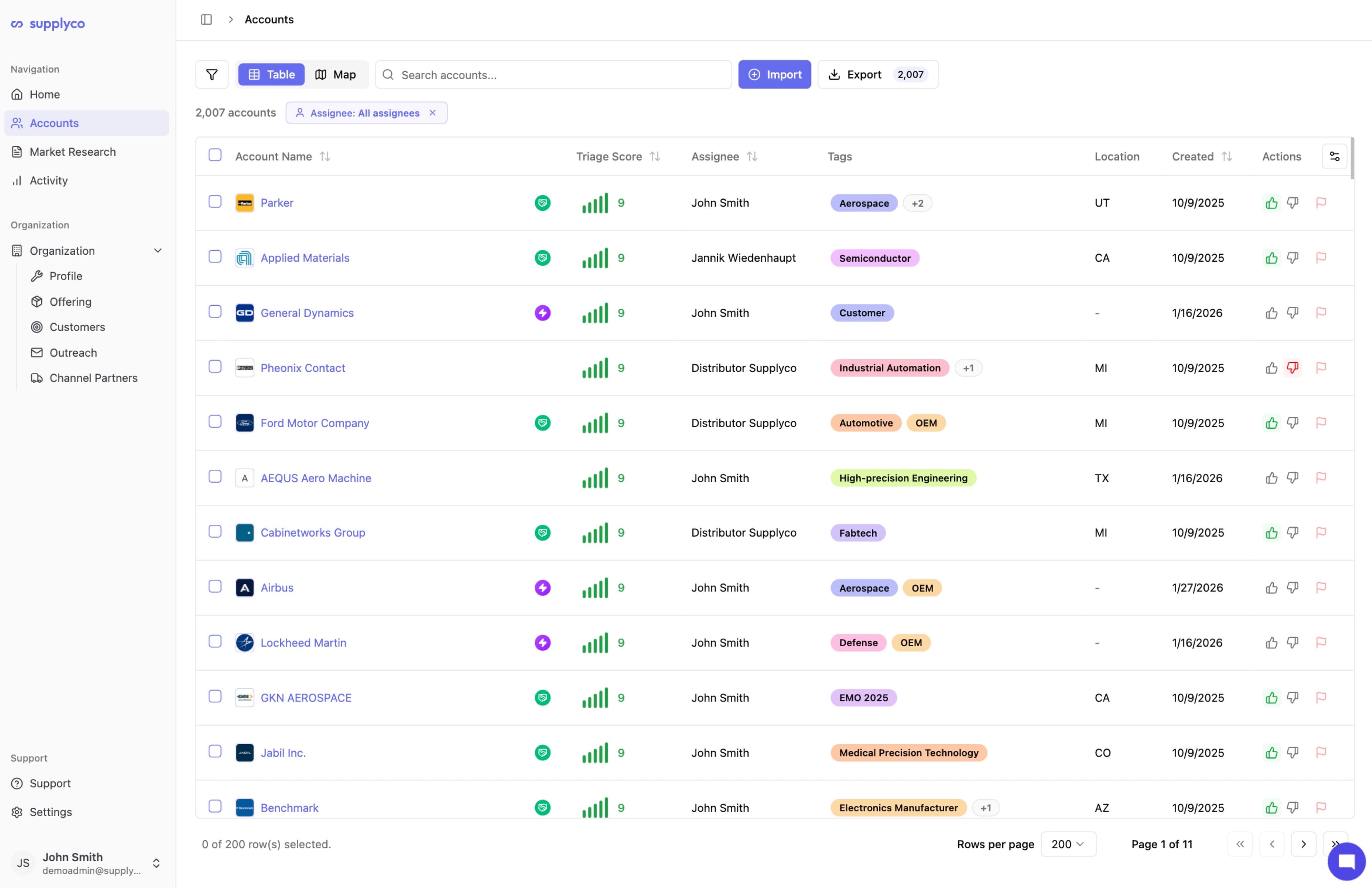Viewport: 1372px width, 888px height.
Task: Open filters using the funnel icon
Action: [x=212, y=74]
